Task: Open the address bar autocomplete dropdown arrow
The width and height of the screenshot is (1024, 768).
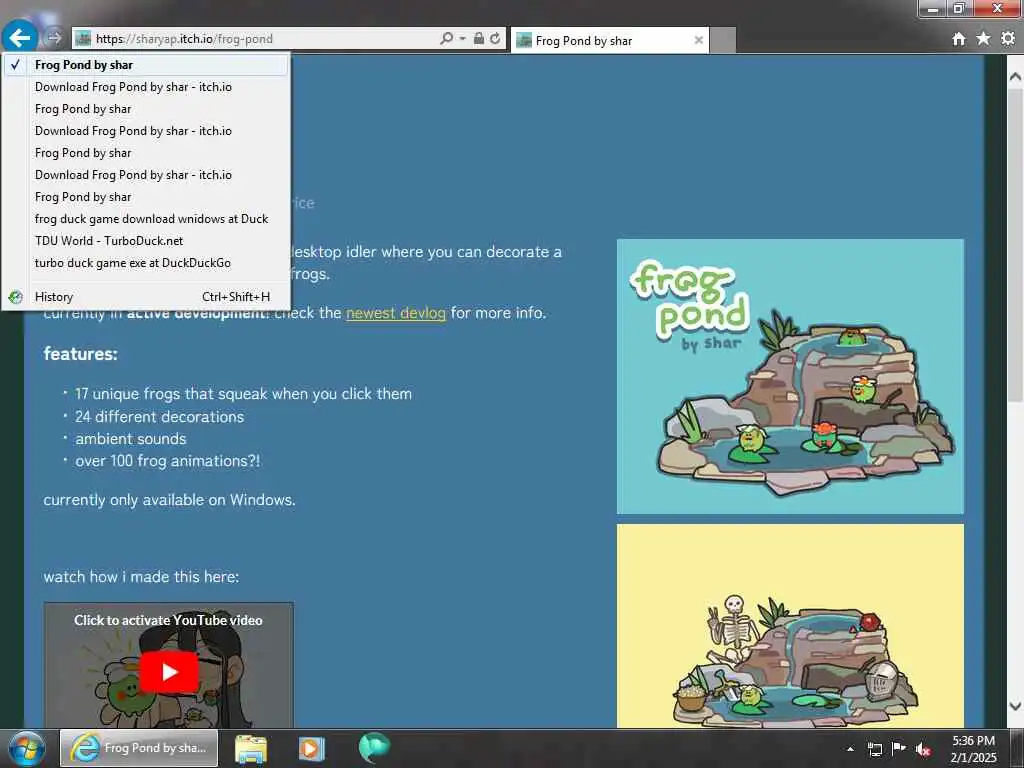Action: (462, 39)
